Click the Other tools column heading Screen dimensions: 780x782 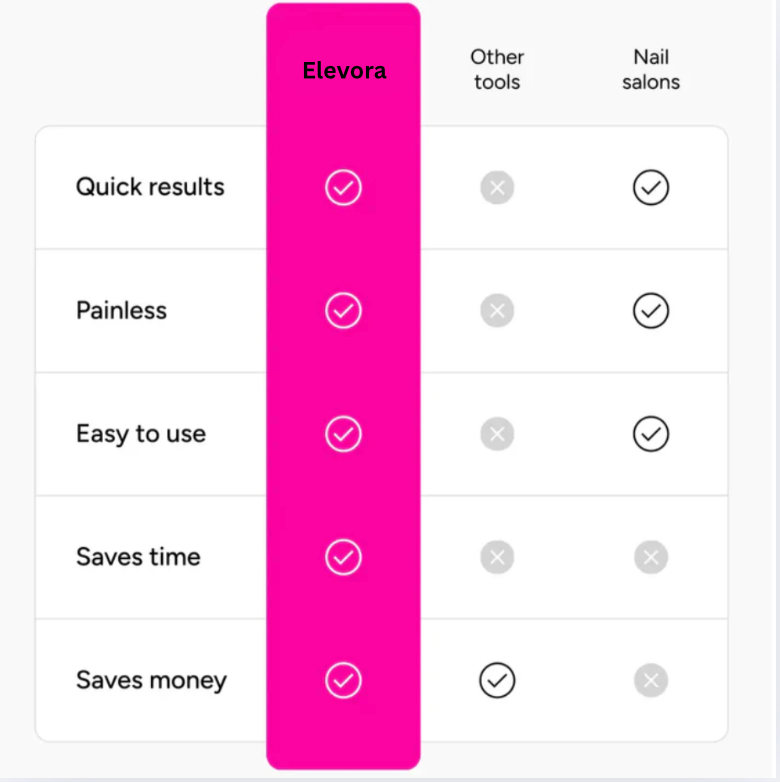pyautogui.click(x=497, y=69)
